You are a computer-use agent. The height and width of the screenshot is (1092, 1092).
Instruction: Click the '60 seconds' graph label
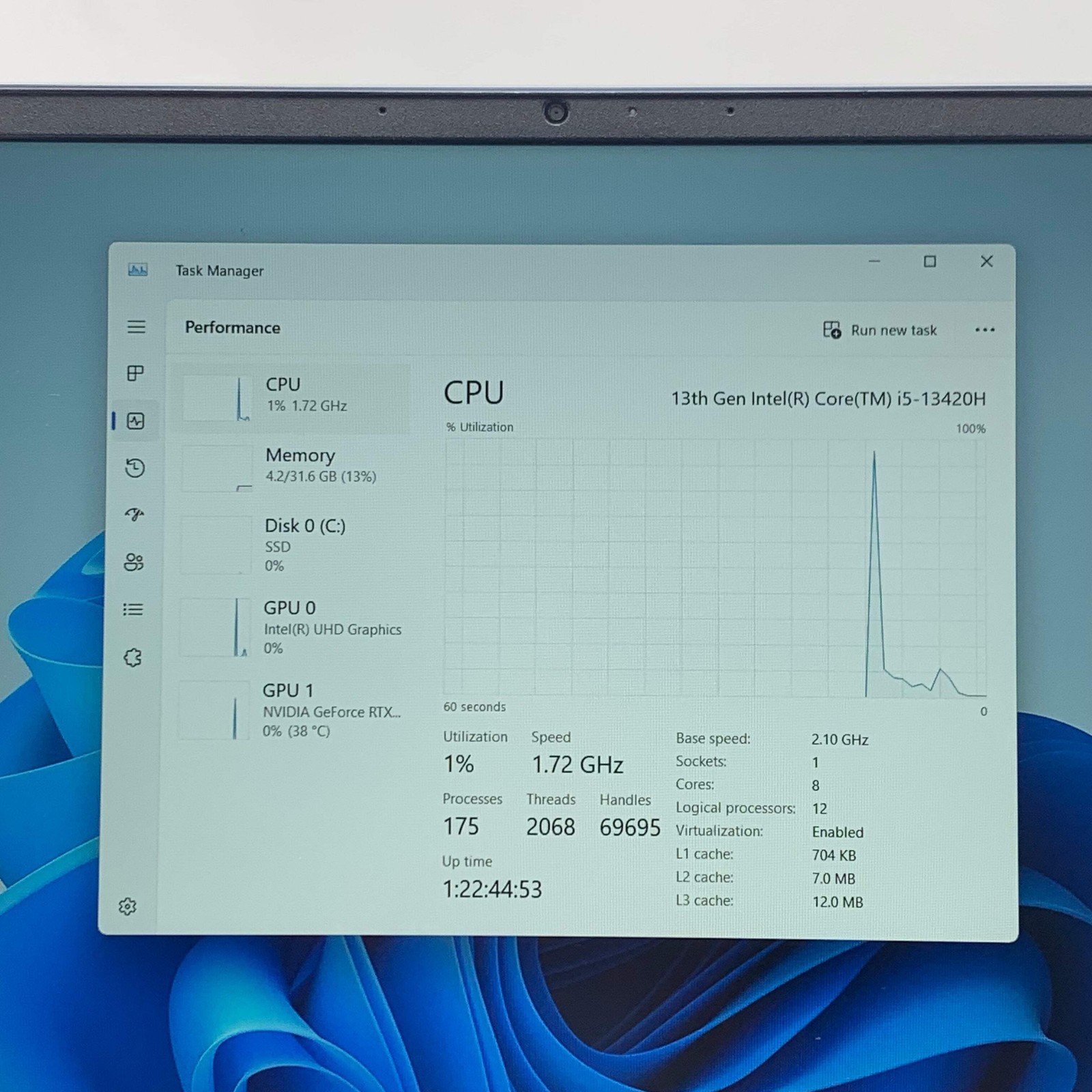point(474,707)
